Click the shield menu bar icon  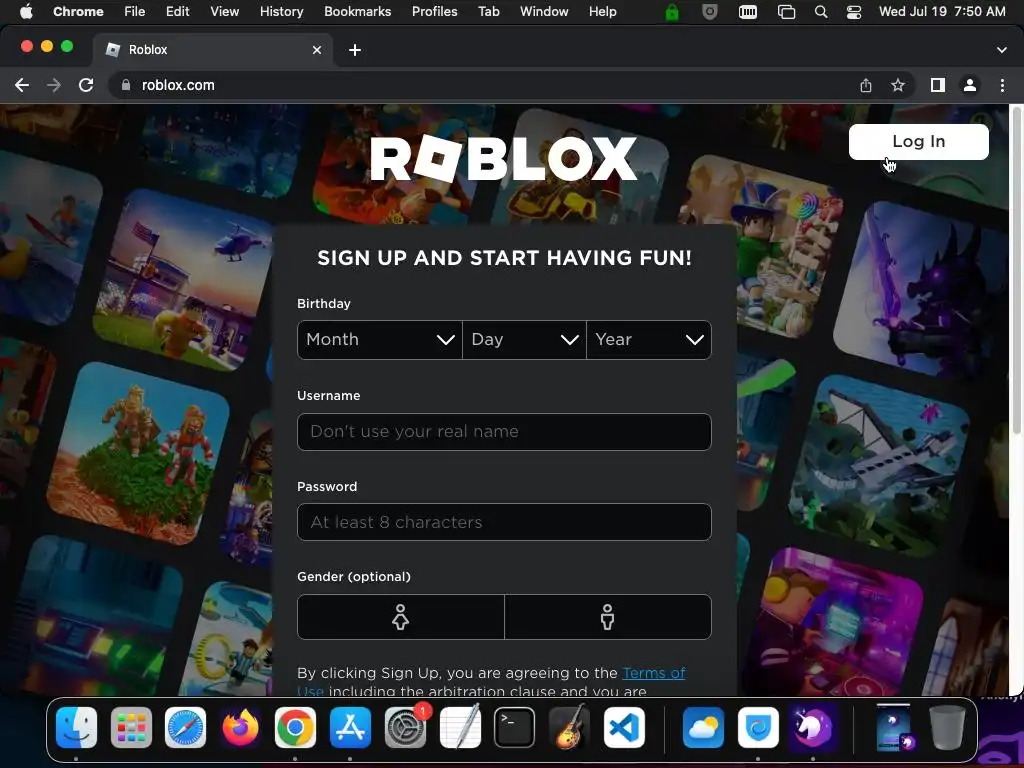click(709, 12)
